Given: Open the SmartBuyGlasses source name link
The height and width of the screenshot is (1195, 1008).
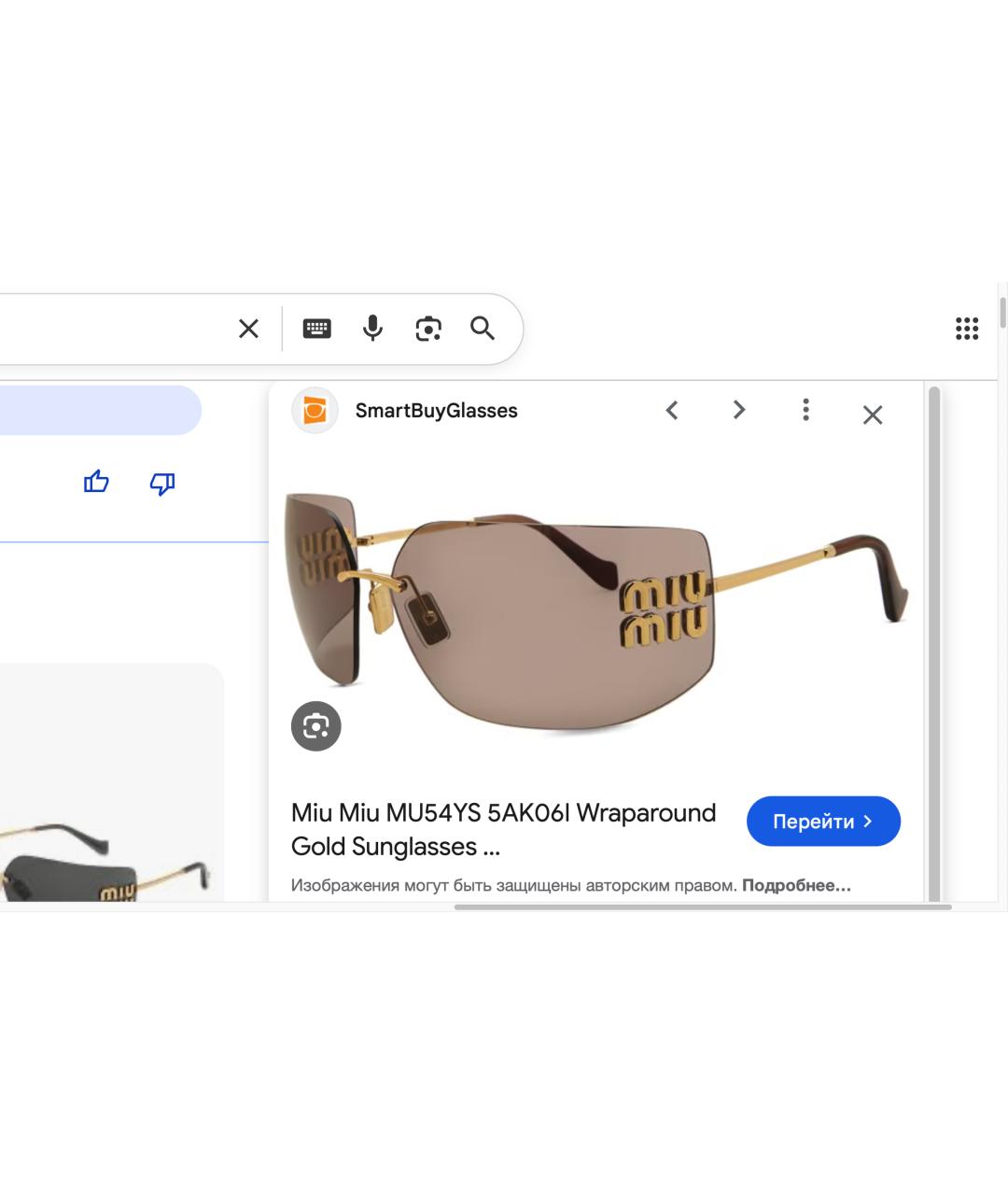Looking at the screenshot, I should pyautogui.click(x=436, y=411).
